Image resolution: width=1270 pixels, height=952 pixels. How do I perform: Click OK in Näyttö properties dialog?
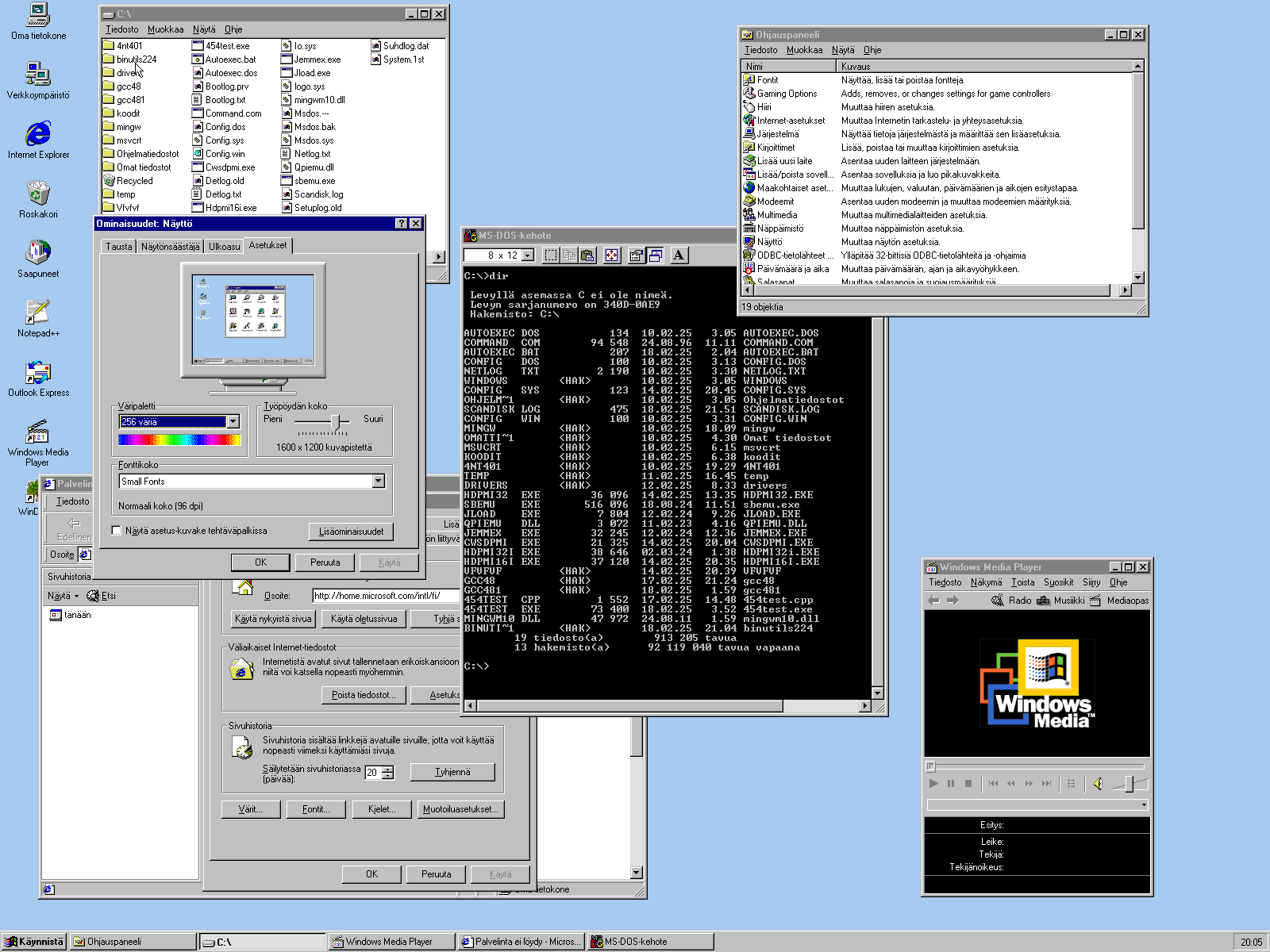click(260, 562)
